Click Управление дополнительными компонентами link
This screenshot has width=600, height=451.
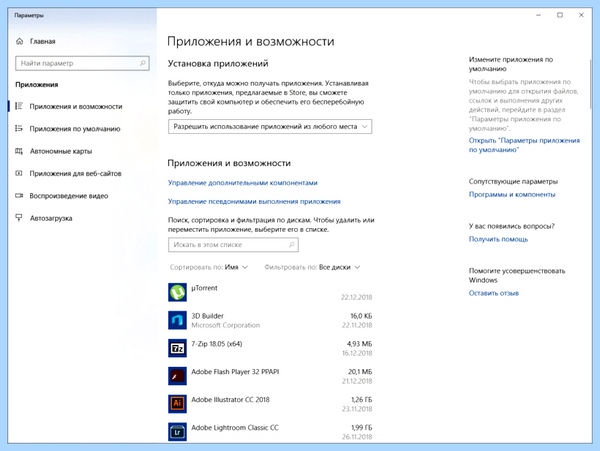[x=243, y=183]
